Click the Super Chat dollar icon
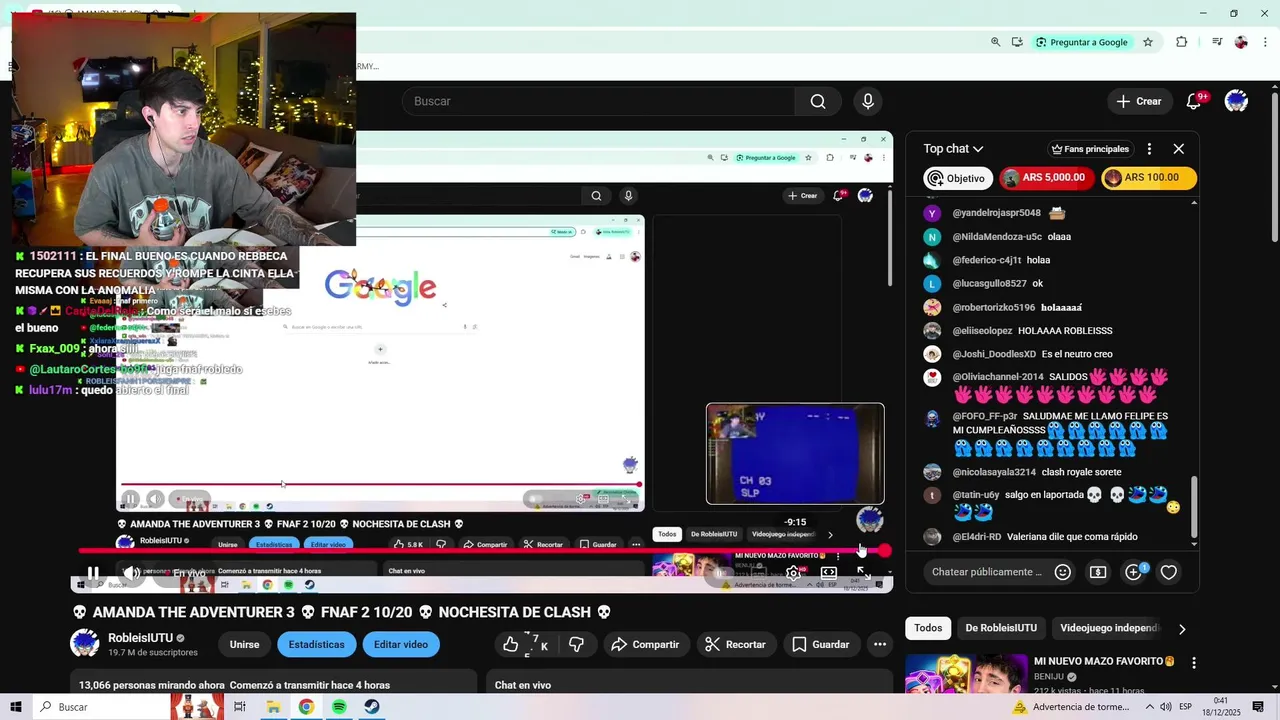Image resolution: width=1280 pixels, height=720 pixels. (x=1098, y=572)
